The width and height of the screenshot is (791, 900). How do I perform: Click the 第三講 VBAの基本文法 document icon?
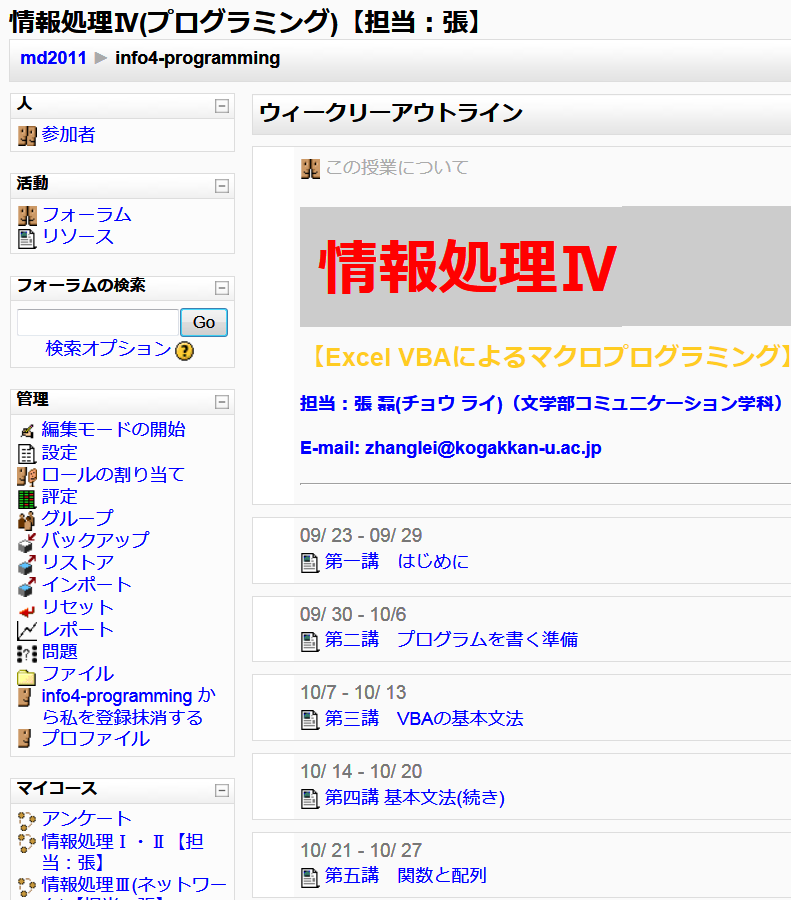point(309,720)
